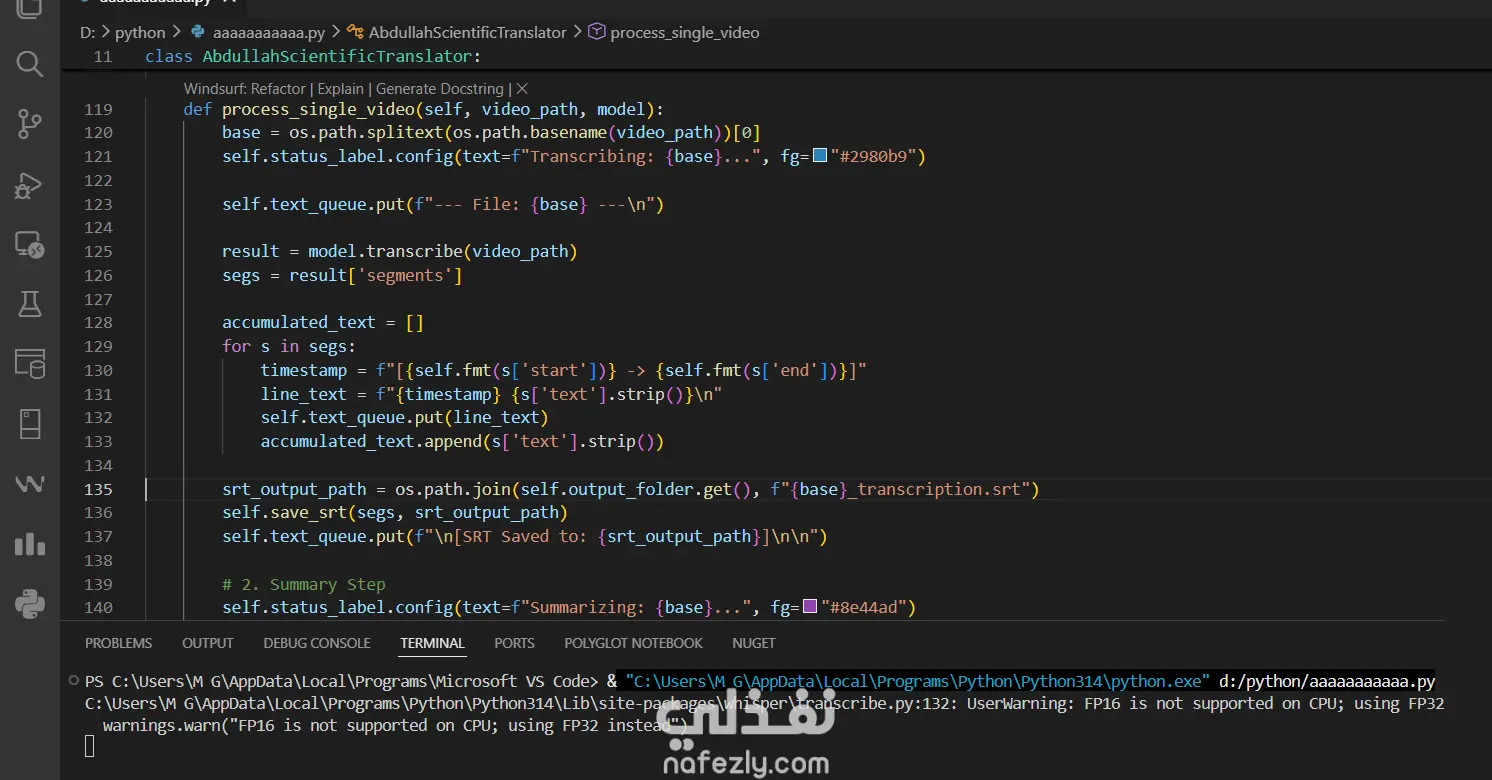
Task: Open the Python extension view
Action: click(30, 604)
